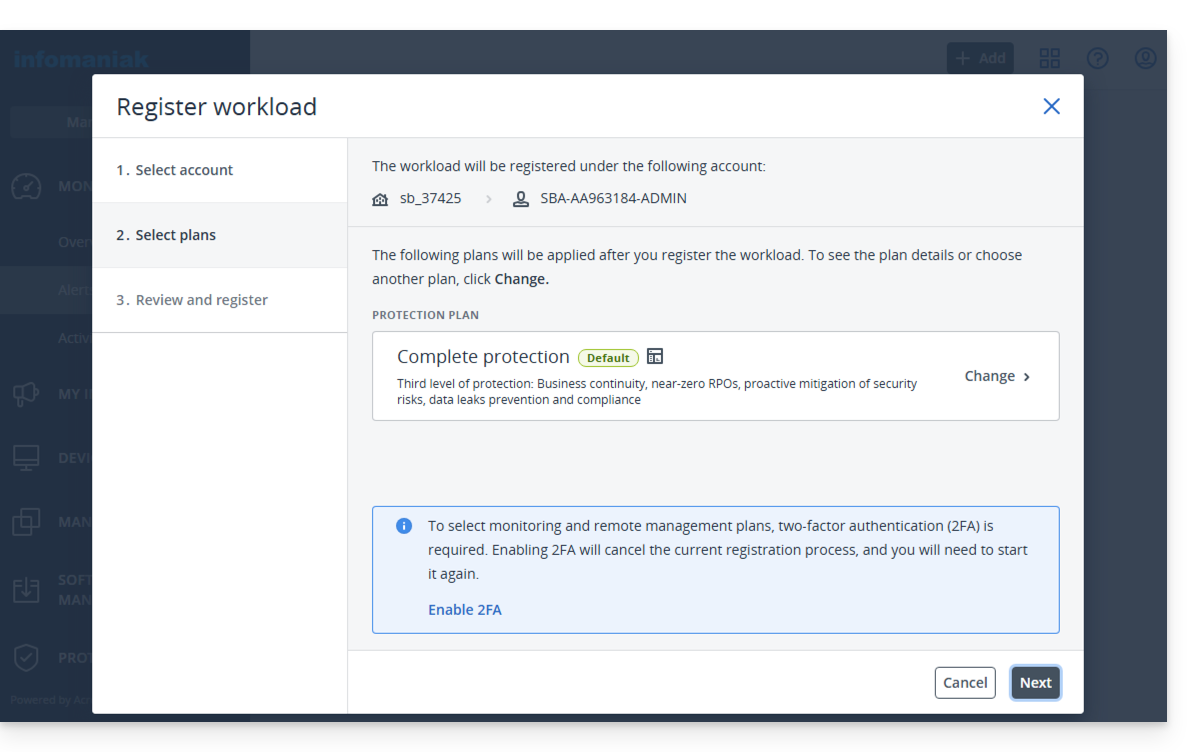The image size is (1197, 752).
Task: Click the sb_37425 organization icon
Action: point(380,199)
